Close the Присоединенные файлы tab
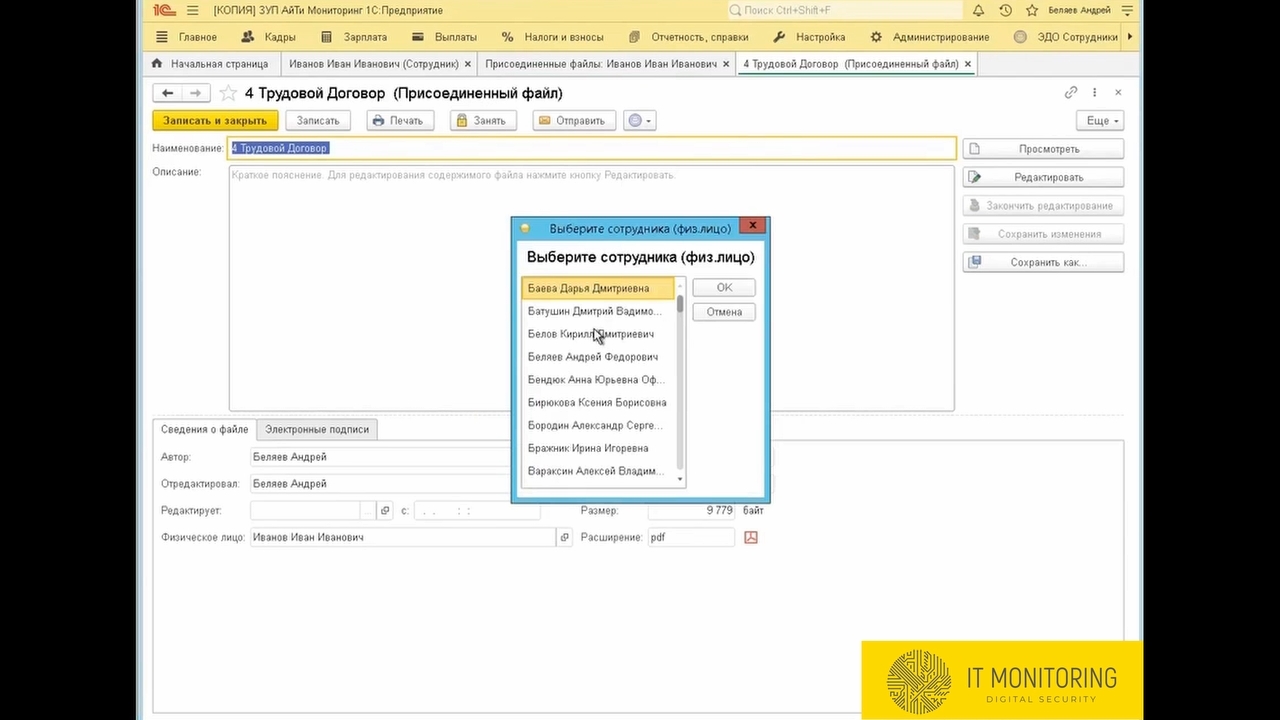The height and width of the screenshot is (720, 1280). (726, 64)
